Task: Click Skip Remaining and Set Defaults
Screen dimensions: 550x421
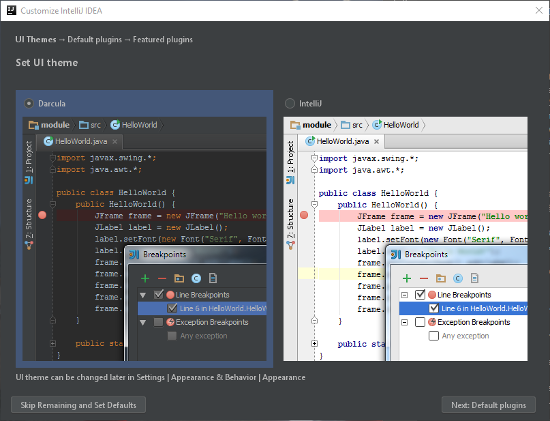Action: tap(79, 405)
